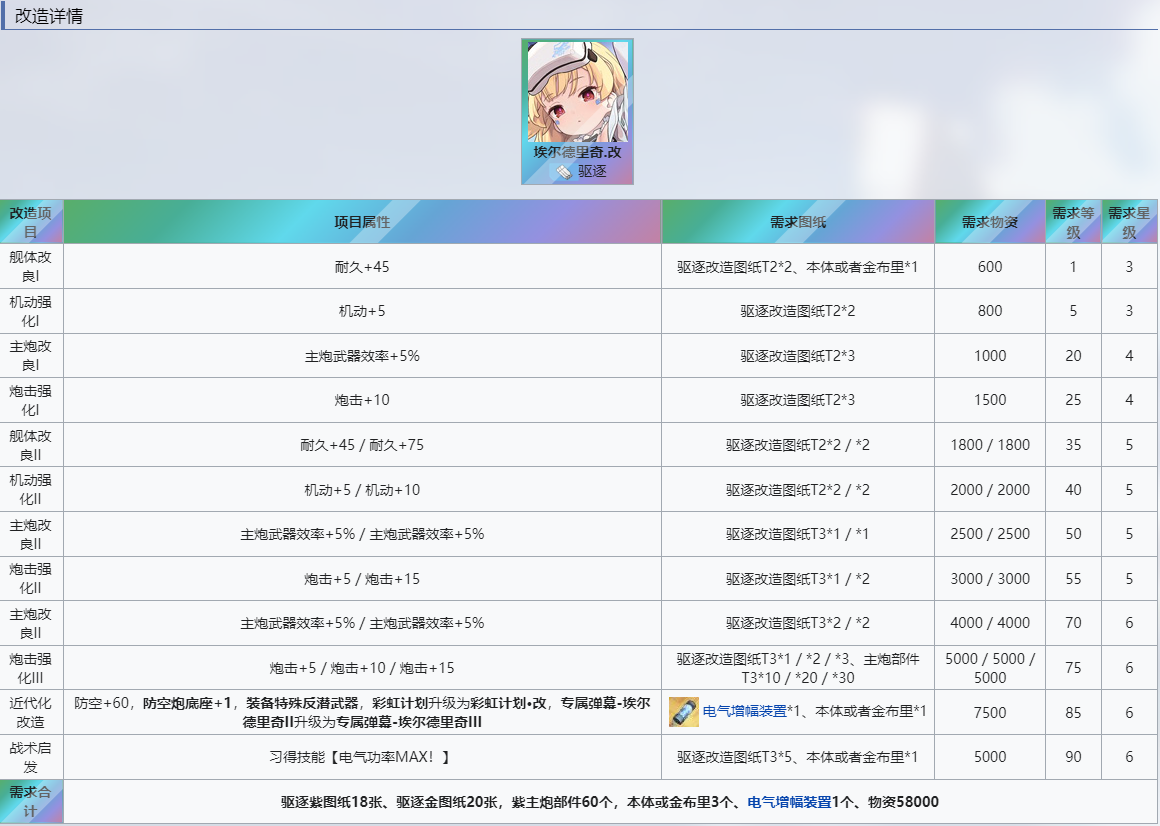Click the 3000 / 3000 cost cell
Image resolution: width=1160 pixels, height=826 pixels.
point(990,578)
